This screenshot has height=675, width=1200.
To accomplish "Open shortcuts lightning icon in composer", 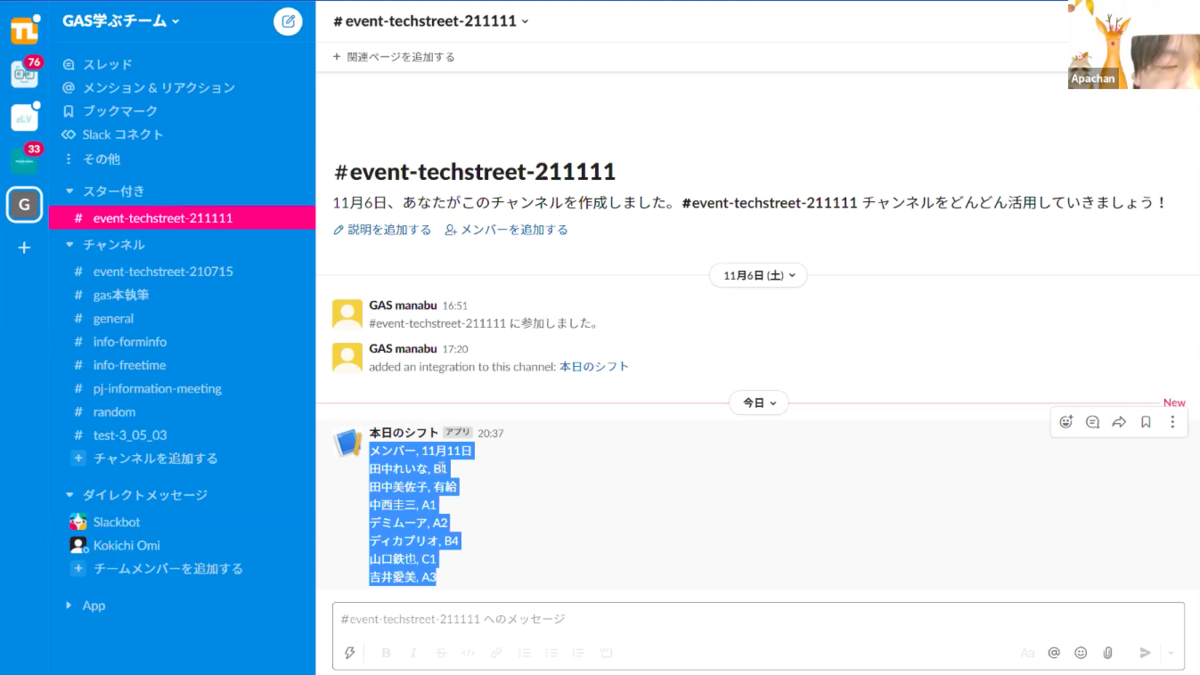I will 350,653.
